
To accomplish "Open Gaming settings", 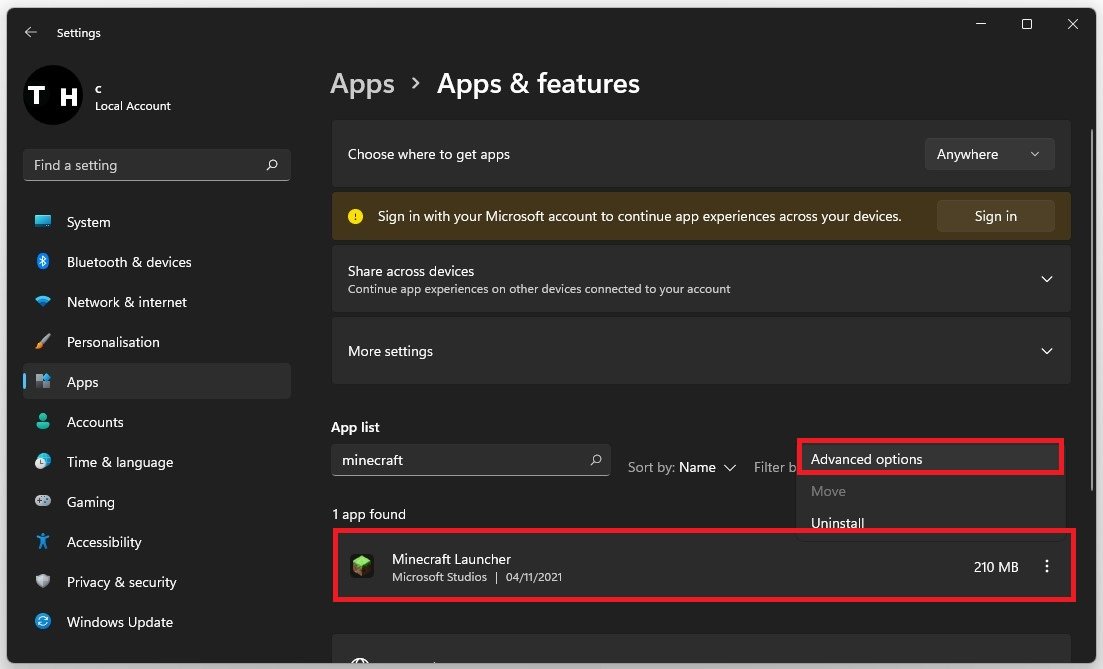I will coord(90,502).
